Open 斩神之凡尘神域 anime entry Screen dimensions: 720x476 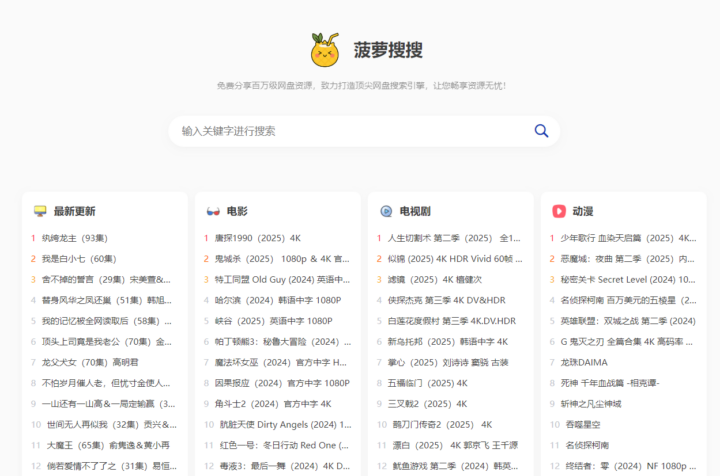click(x=591, y=404)
